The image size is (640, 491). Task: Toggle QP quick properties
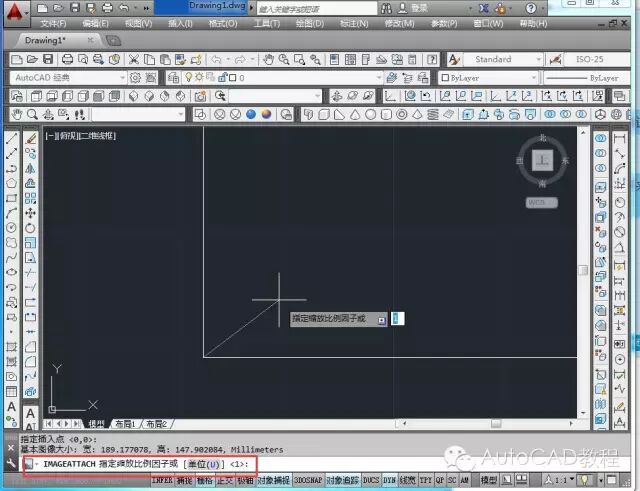coord(440,480)
